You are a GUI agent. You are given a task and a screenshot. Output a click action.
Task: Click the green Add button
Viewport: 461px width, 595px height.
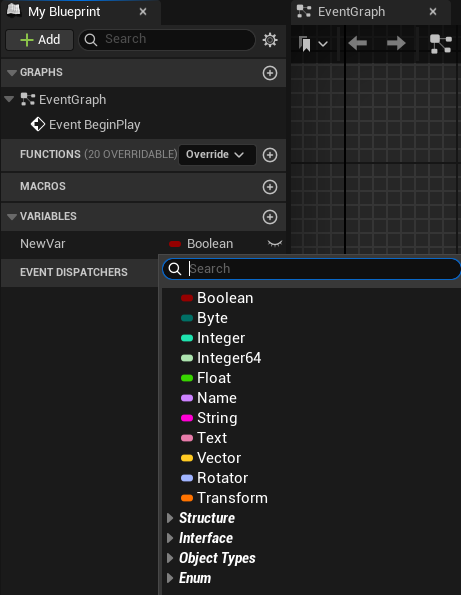(x=39, y=40)
